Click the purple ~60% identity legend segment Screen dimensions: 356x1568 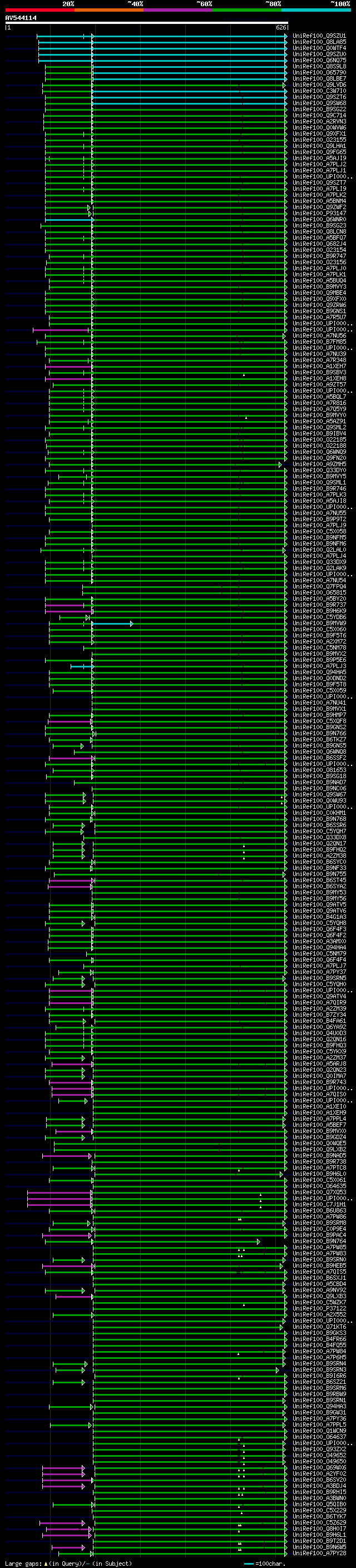(x=179, y=10)
